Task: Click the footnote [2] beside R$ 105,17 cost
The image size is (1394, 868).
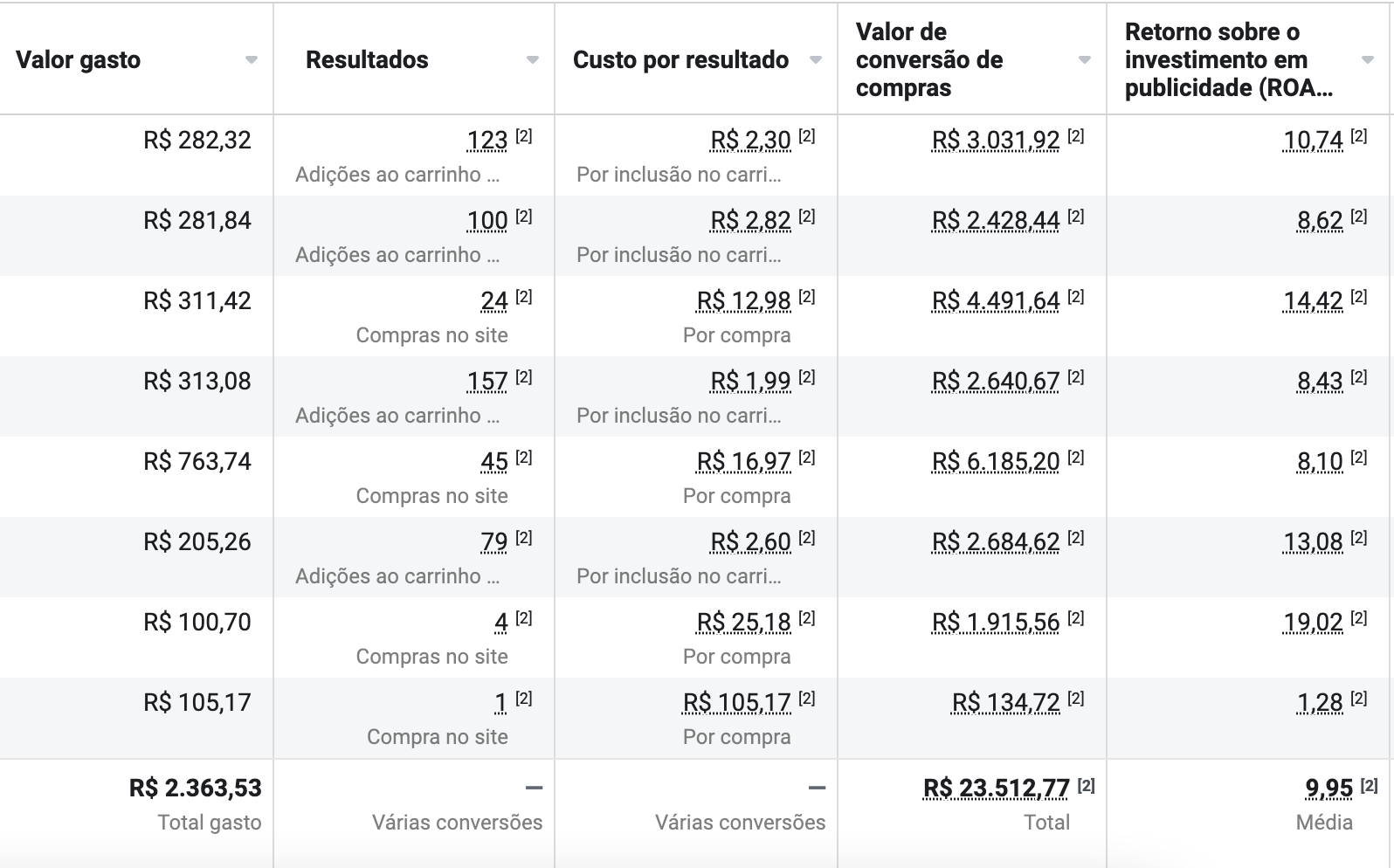Action: 806,699
